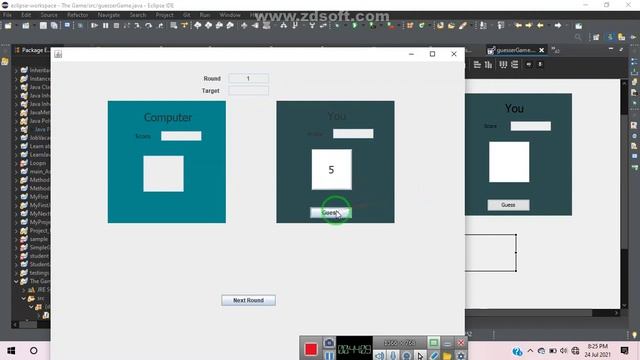Click the Terminate (stop) toolbar icon
The width and height of the screenshot is (640, 360).
pyautogui.click(x=116, y=26)
